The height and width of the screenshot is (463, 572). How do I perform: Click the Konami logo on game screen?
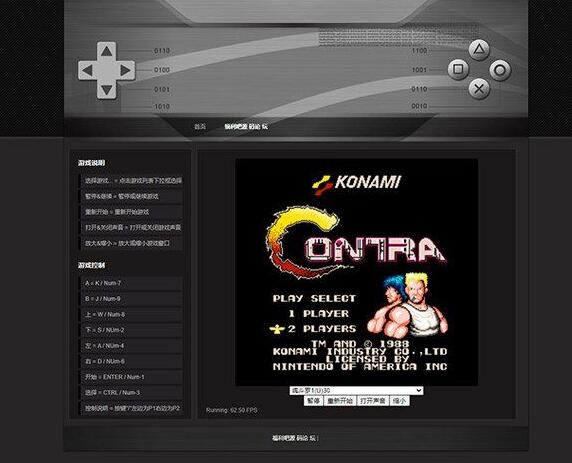356,184
